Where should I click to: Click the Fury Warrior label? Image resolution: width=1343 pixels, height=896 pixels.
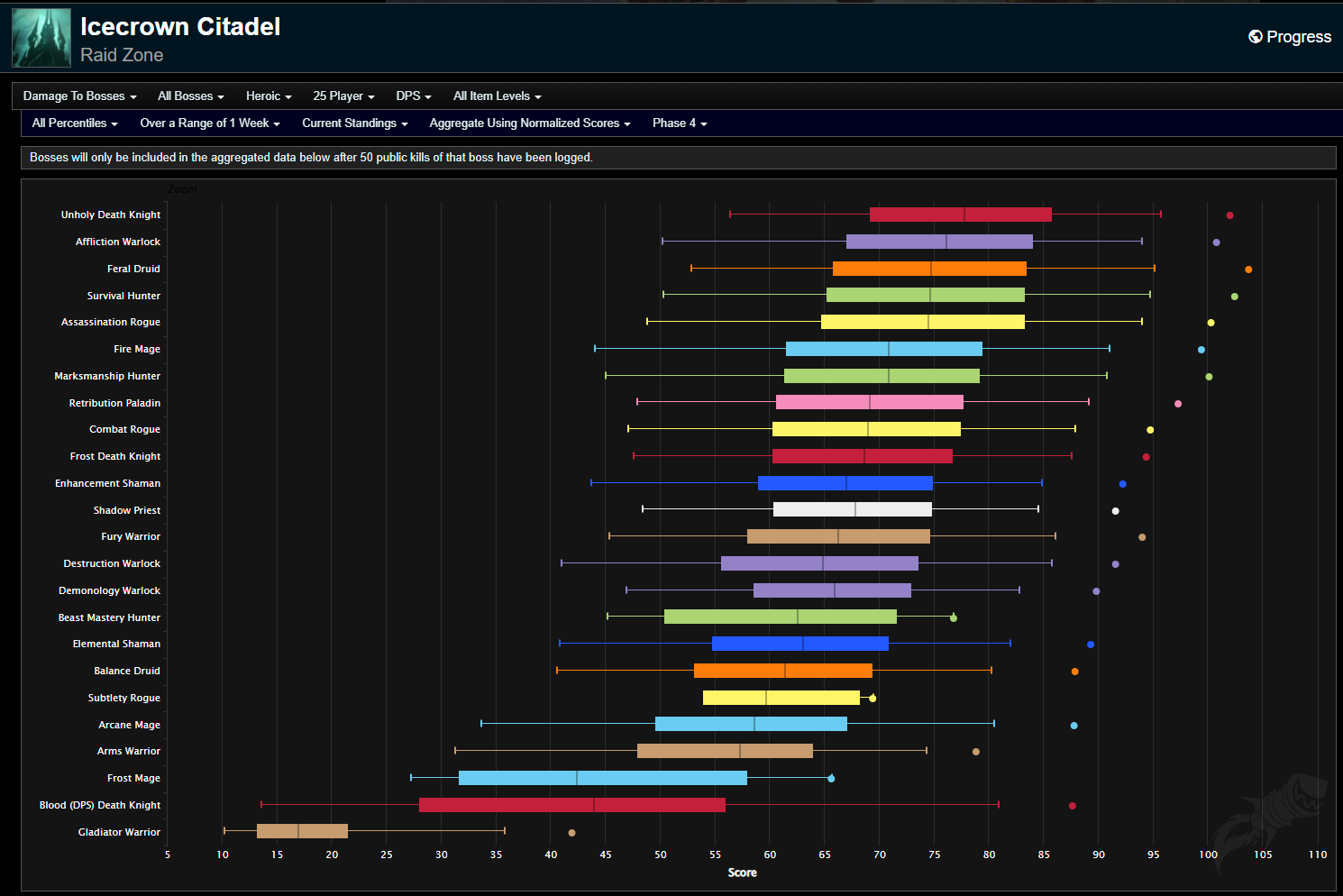pyautogui.click(x=131, y=536)
